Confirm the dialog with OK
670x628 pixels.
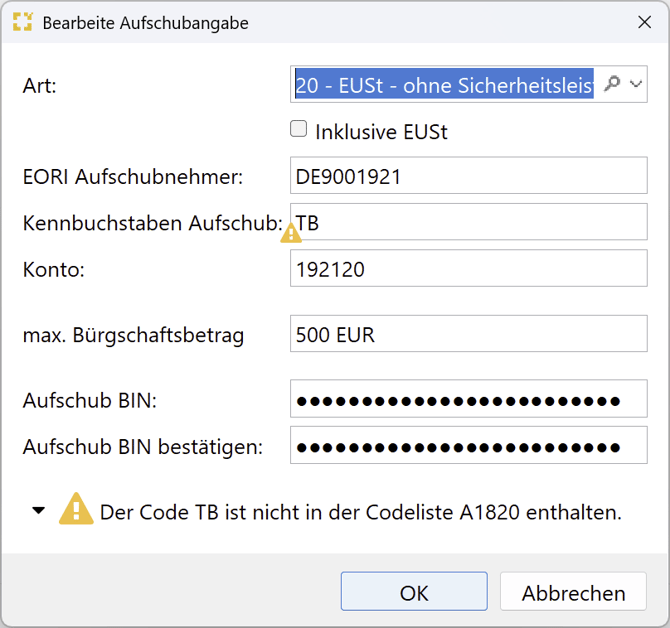(414, 592)
